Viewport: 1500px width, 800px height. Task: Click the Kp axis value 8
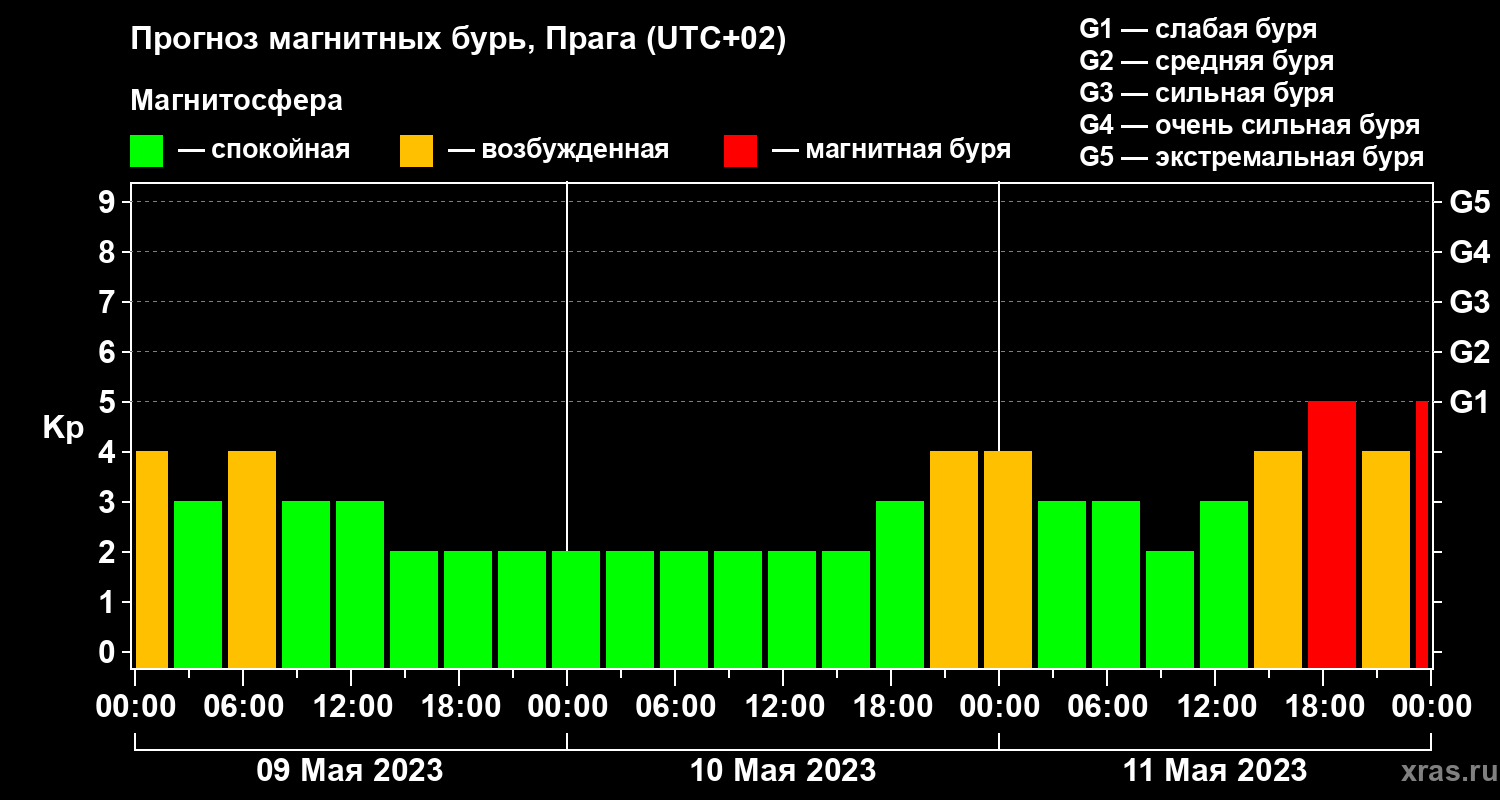109,252
